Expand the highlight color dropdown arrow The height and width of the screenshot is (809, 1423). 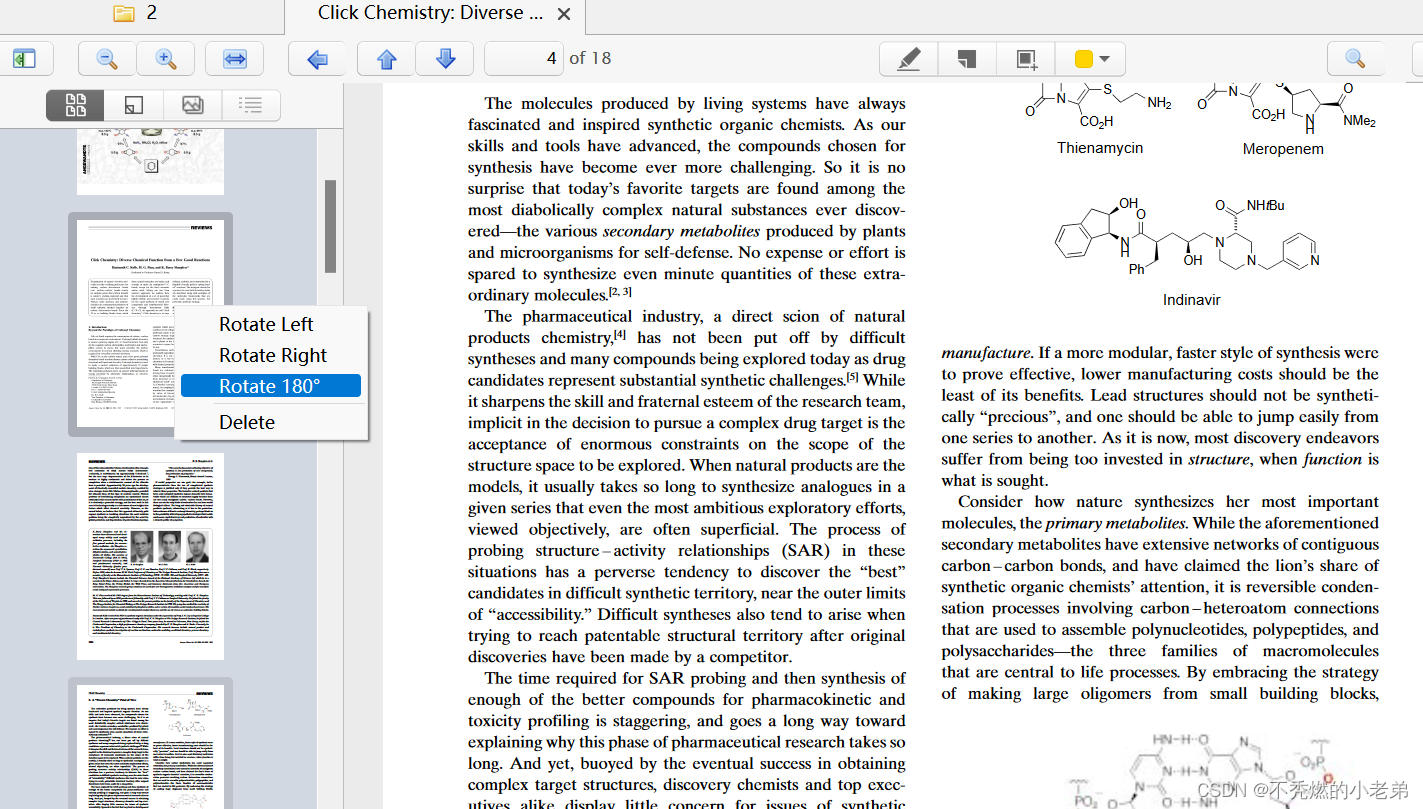coord(1105,59)
